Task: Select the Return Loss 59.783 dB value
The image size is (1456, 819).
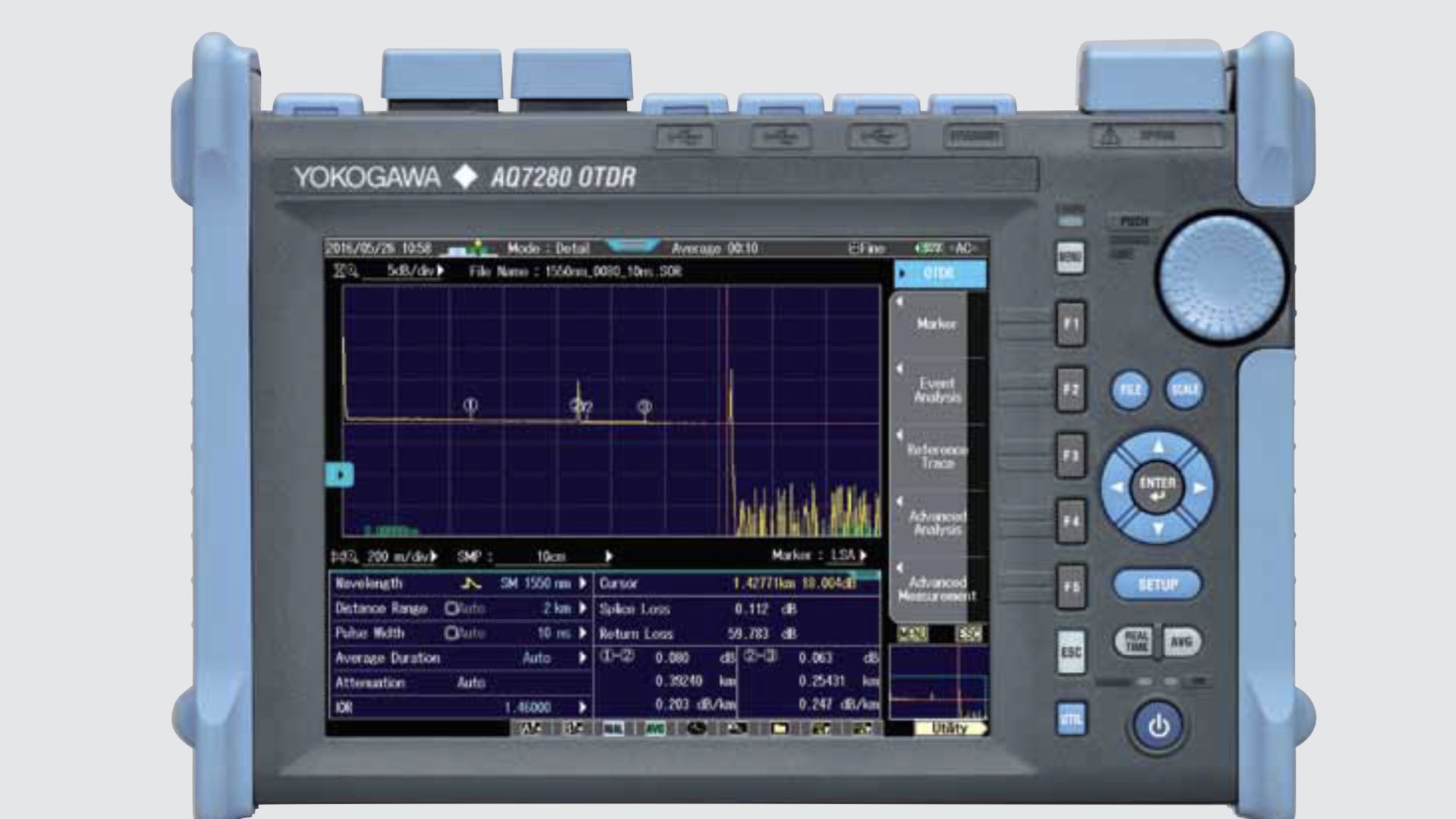Action: 762,634
